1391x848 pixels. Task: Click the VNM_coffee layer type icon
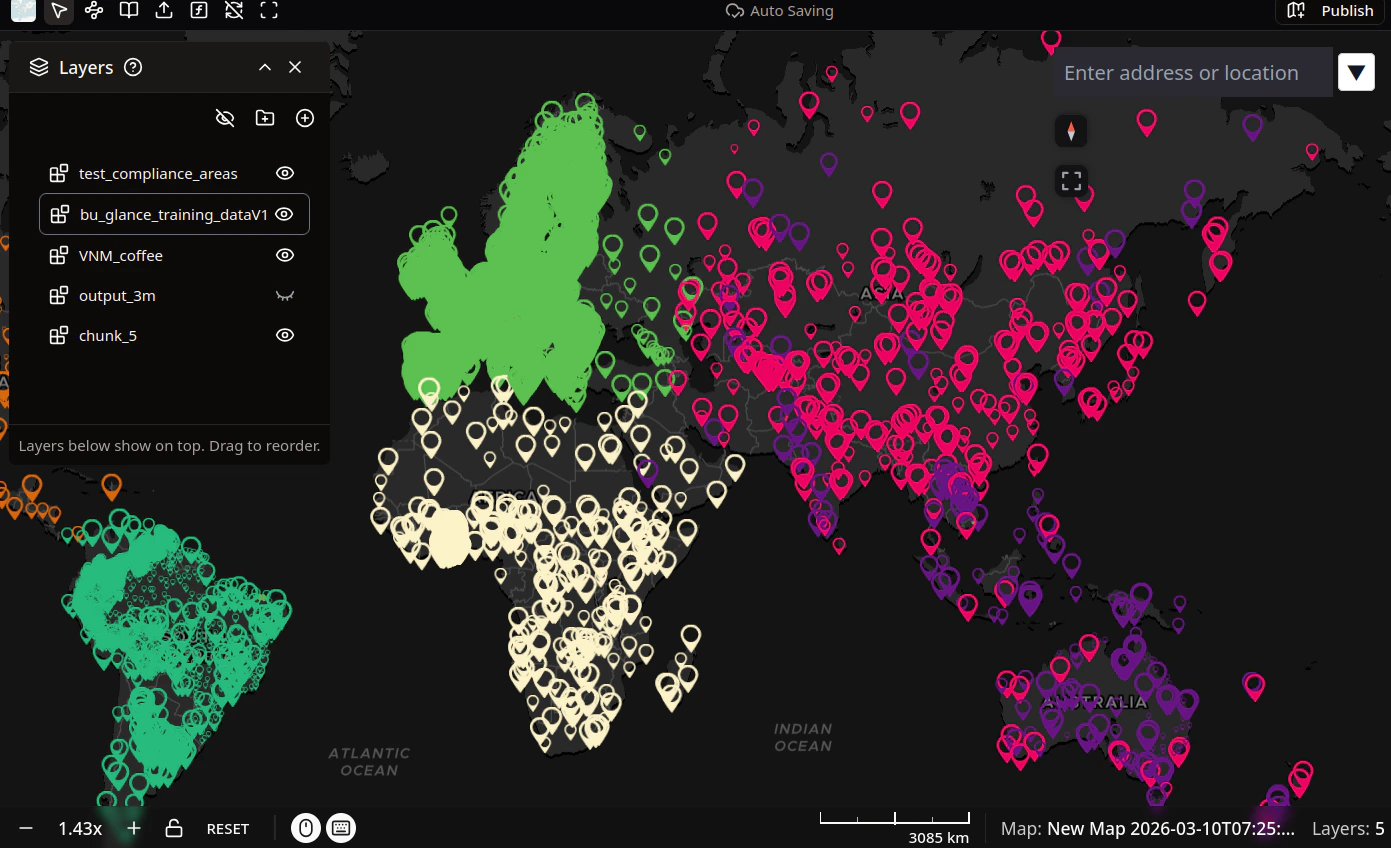click(x=59, y=255)
